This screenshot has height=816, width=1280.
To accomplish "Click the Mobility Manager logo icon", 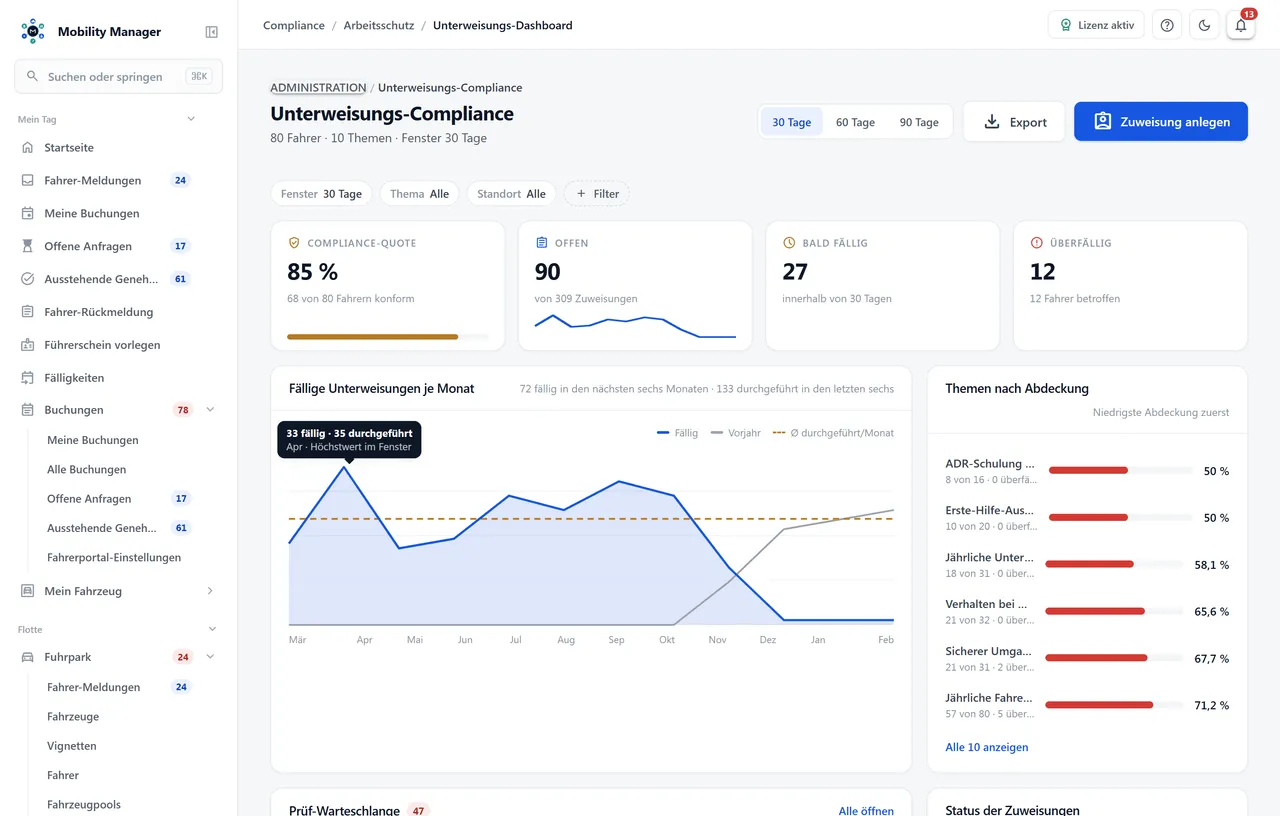I will 33,31.
